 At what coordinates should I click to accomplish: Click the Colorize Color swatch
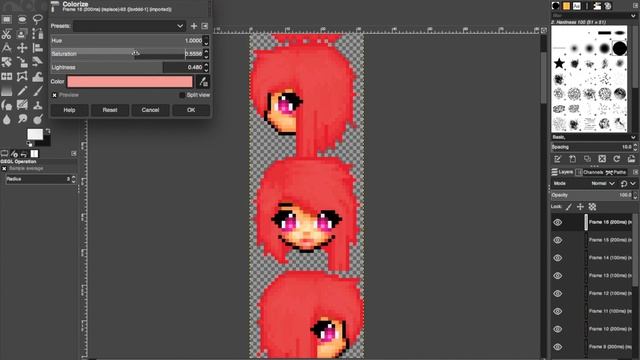click(130, 82)
